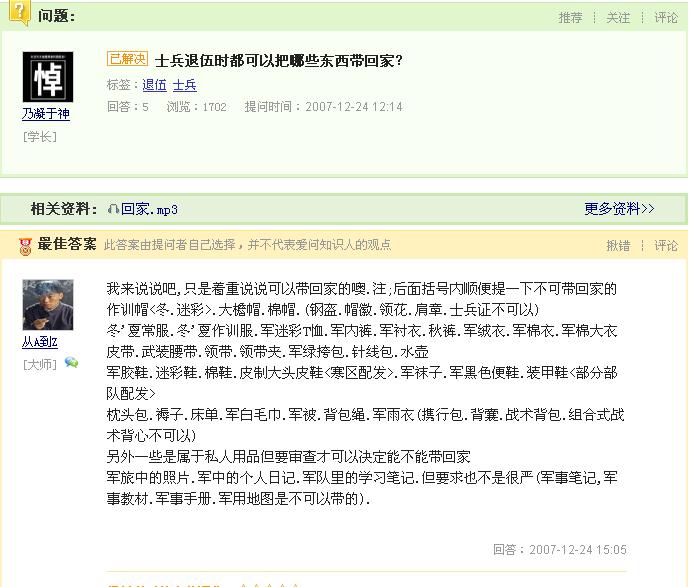The height and width of the screenshot is (587, 689).
Task: Open the 士兵 tag link
Action: click(185, 85)
